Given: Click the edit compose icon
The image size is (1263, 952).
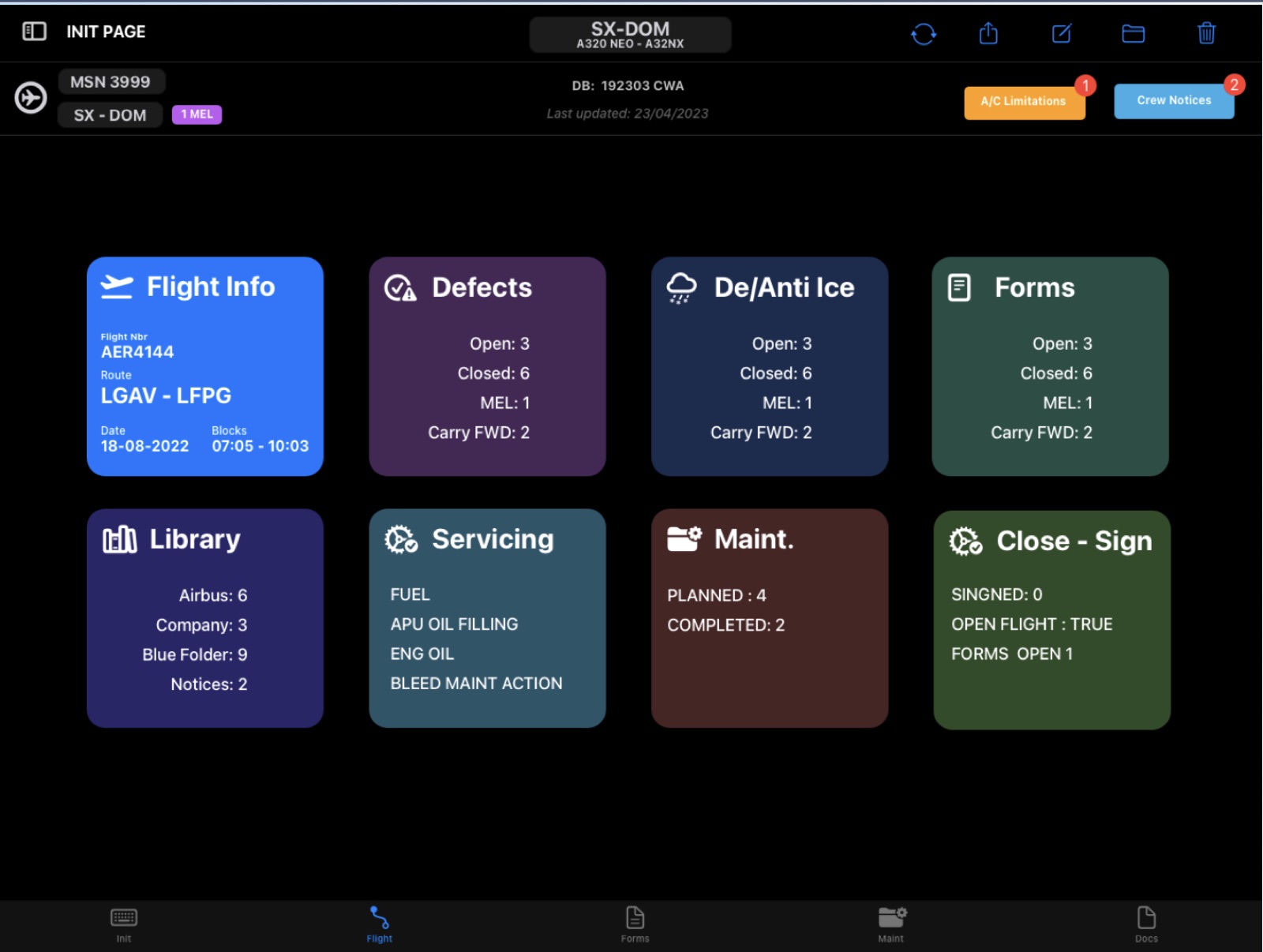Looking at the screenshot, I should [1062, 33].
